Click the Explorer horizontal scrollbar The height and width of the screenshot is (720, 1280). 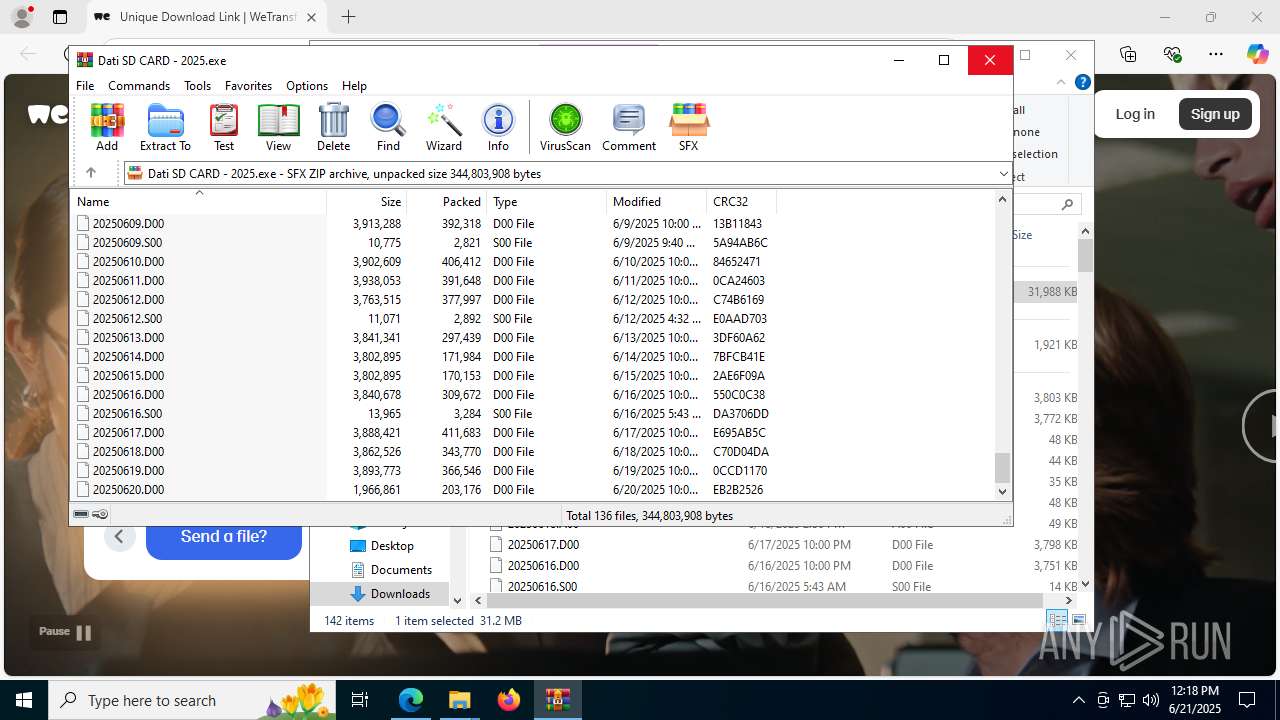(766, 600)
